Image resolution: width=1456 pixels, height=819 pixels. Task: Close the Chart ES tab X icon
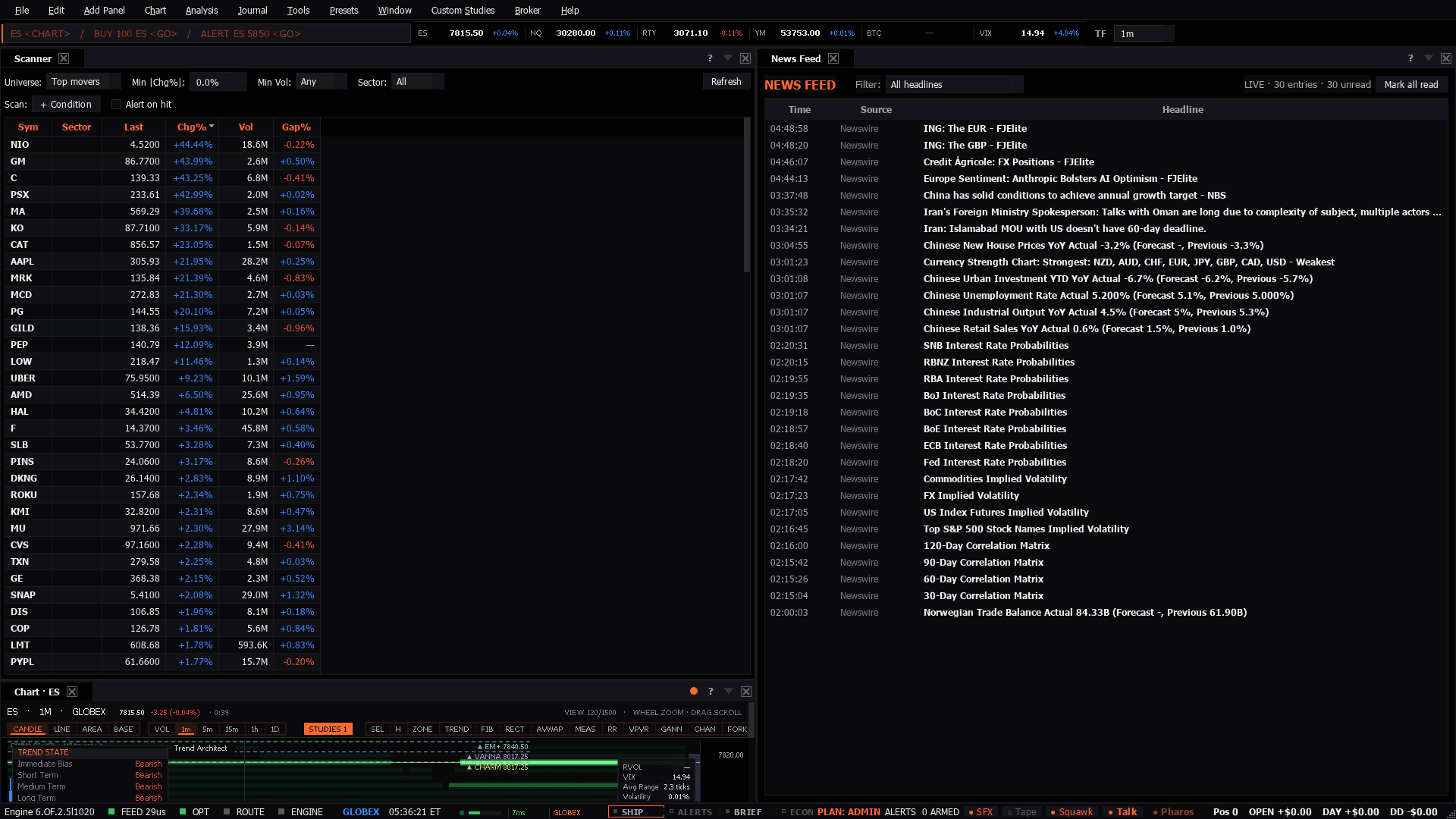click(72, 692)
